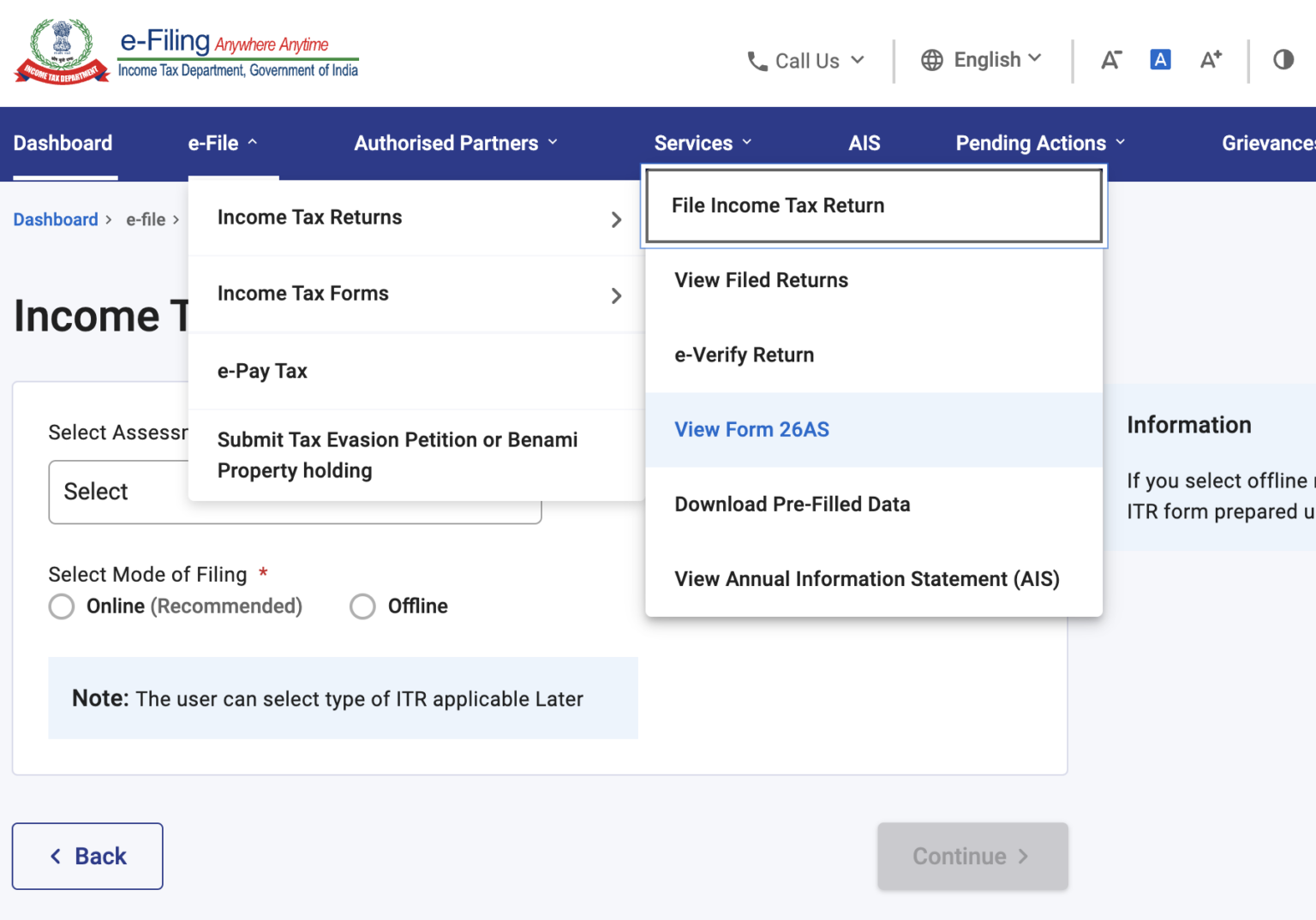
Task: Open the Grievances menu item
Action: point(1268,143)
